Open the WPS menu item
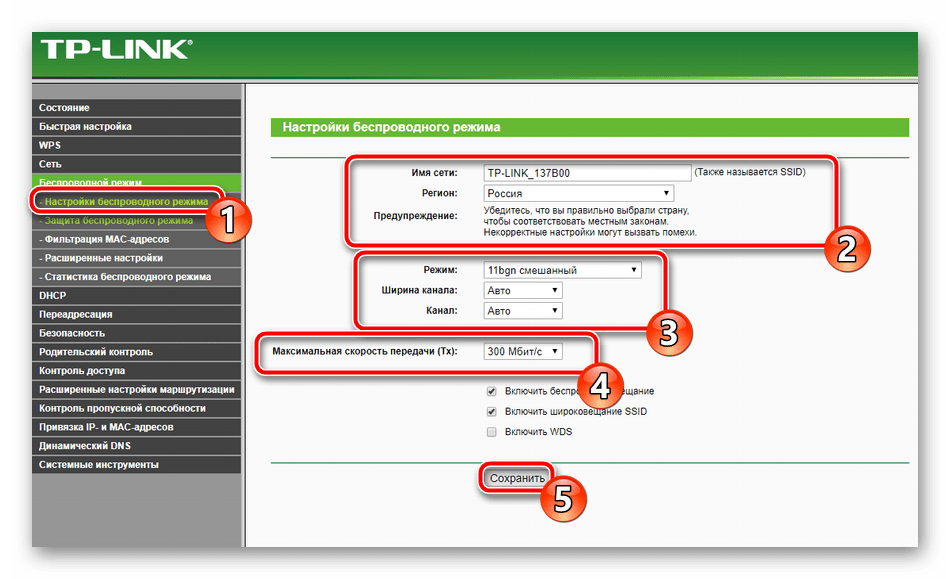This screenshot has height=579, width=950. 136,145
